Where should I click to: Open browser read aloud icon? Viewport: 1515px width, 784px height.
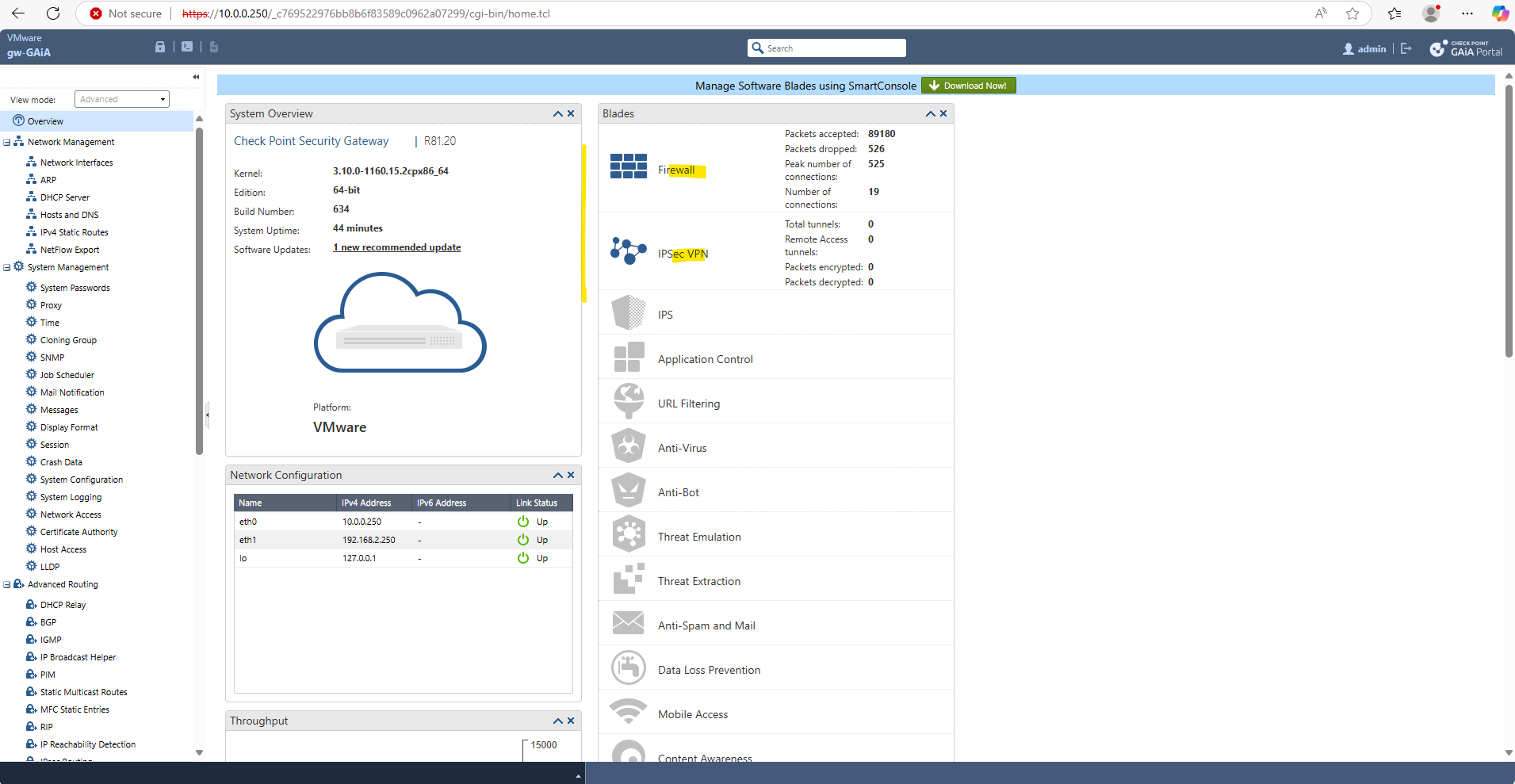[x=1321, y=13]
